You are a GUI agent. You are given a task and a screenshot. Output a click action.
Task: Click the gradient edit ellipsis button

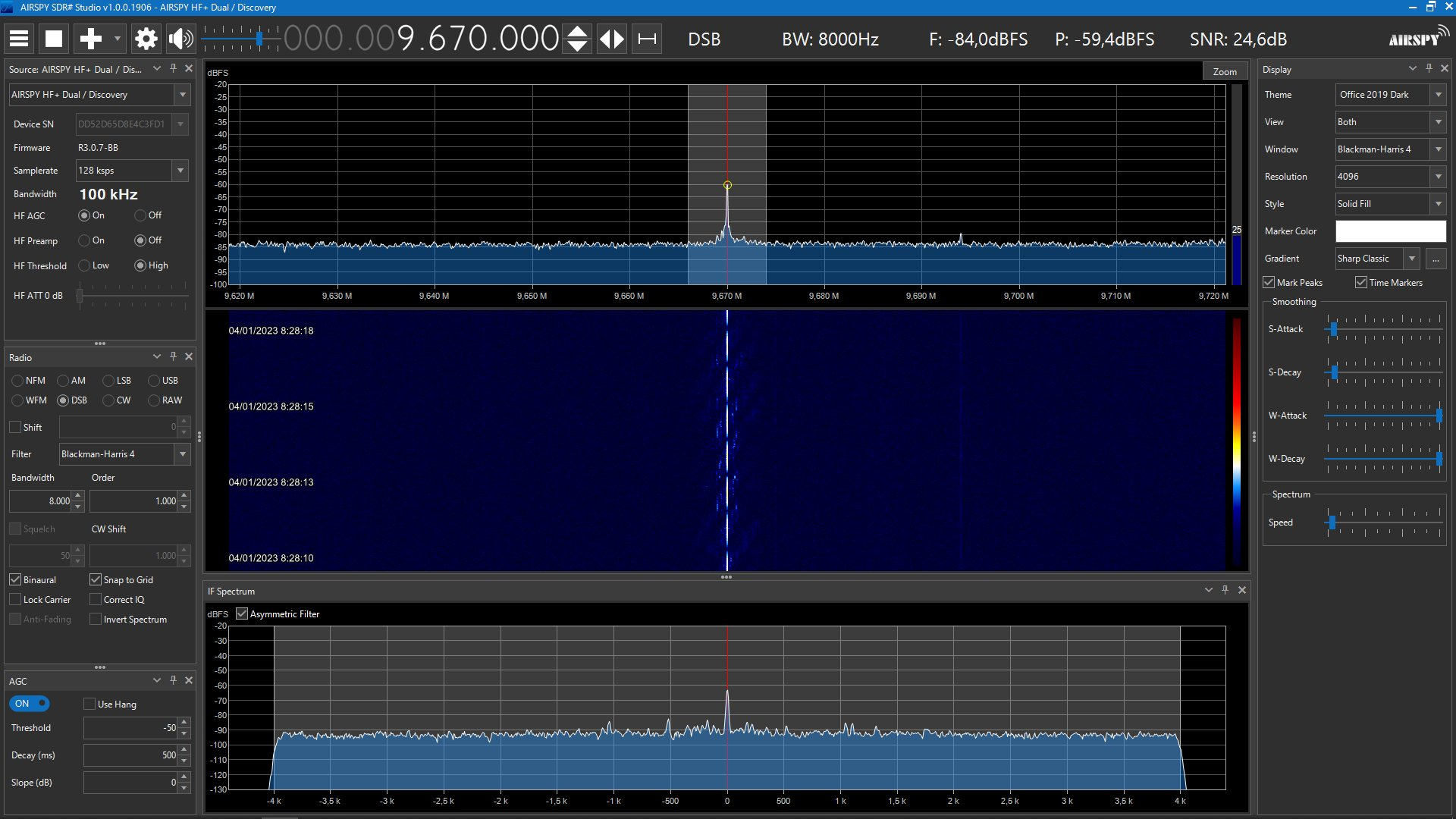tap(1436, 259)
